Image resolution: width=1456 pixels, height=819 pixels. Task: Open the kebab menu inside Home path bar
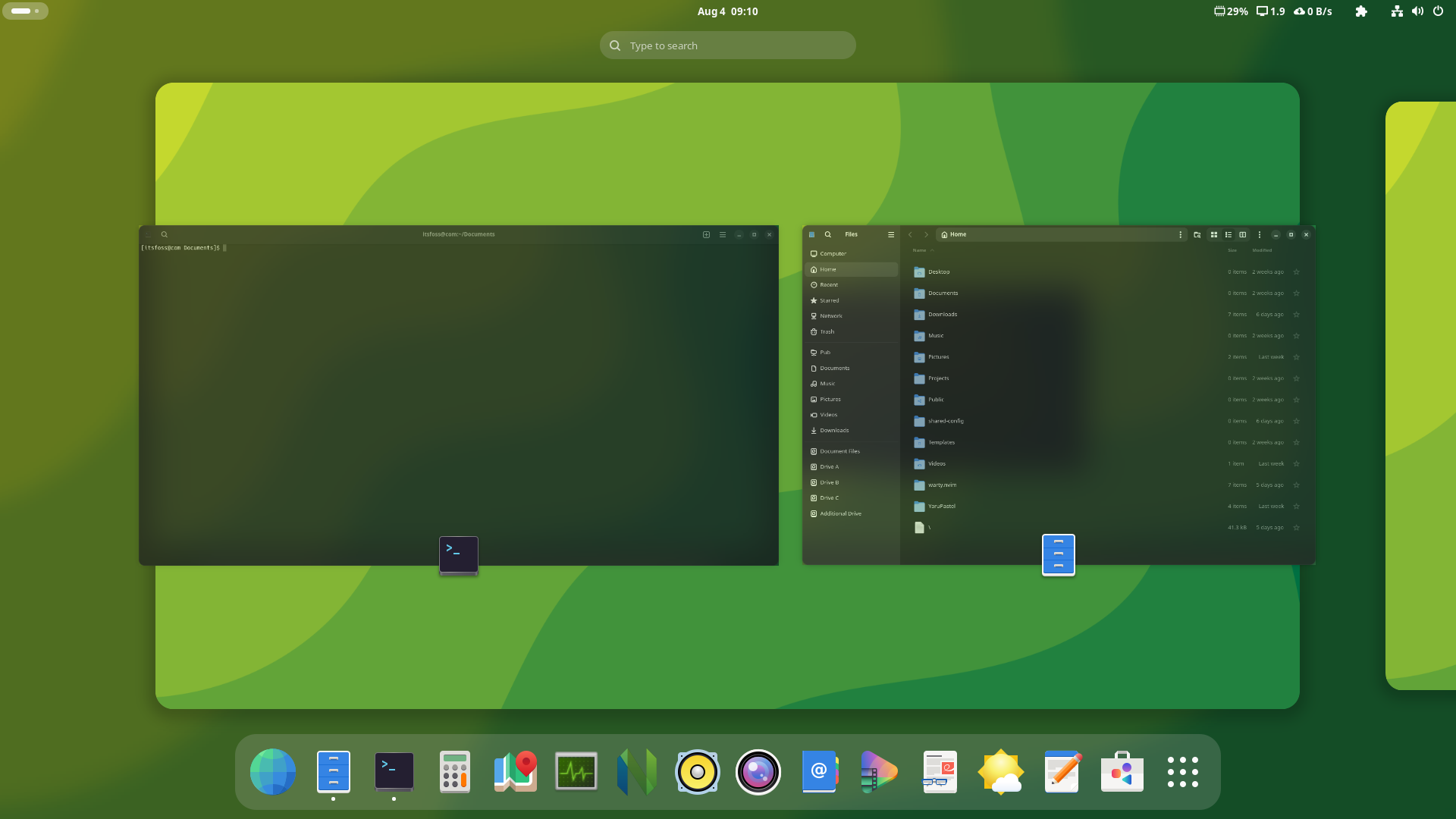(x=1180, y=234)
